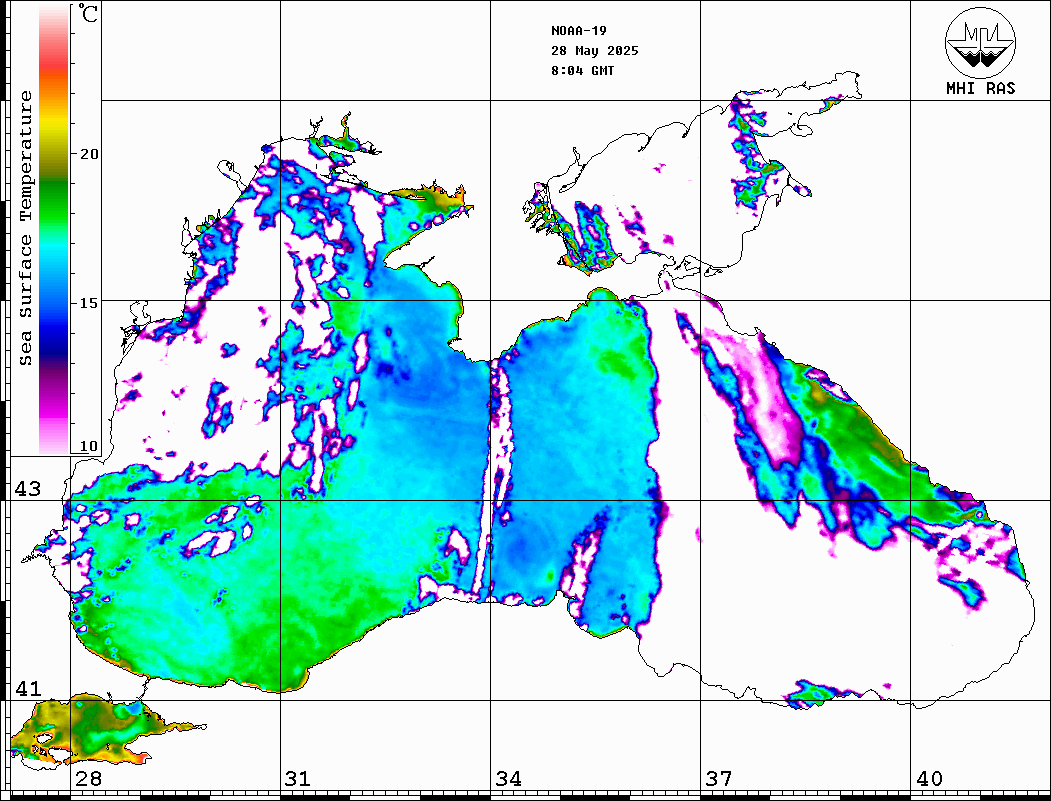Click the '20' mark on temperature scale

point(88,154)
